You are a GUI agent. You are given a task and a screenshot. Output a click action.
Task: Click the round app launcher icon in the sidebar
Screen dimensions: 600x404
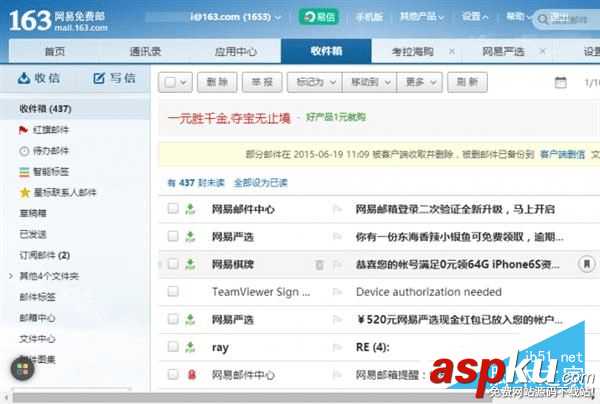(x=22, y=369)
